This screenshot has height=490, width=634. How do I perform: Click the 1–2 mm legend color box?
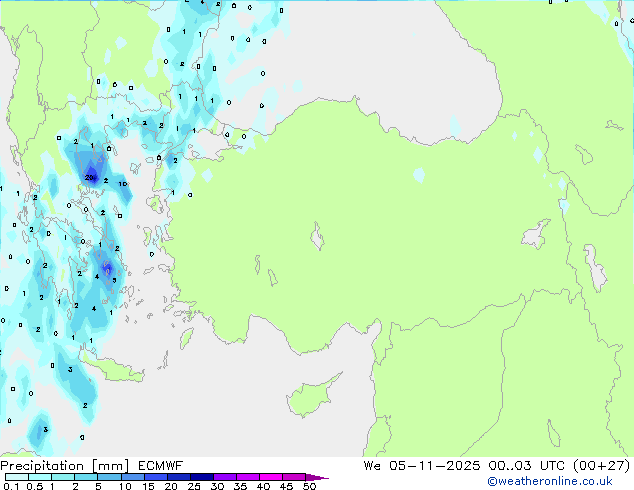[x=63, y=477]
